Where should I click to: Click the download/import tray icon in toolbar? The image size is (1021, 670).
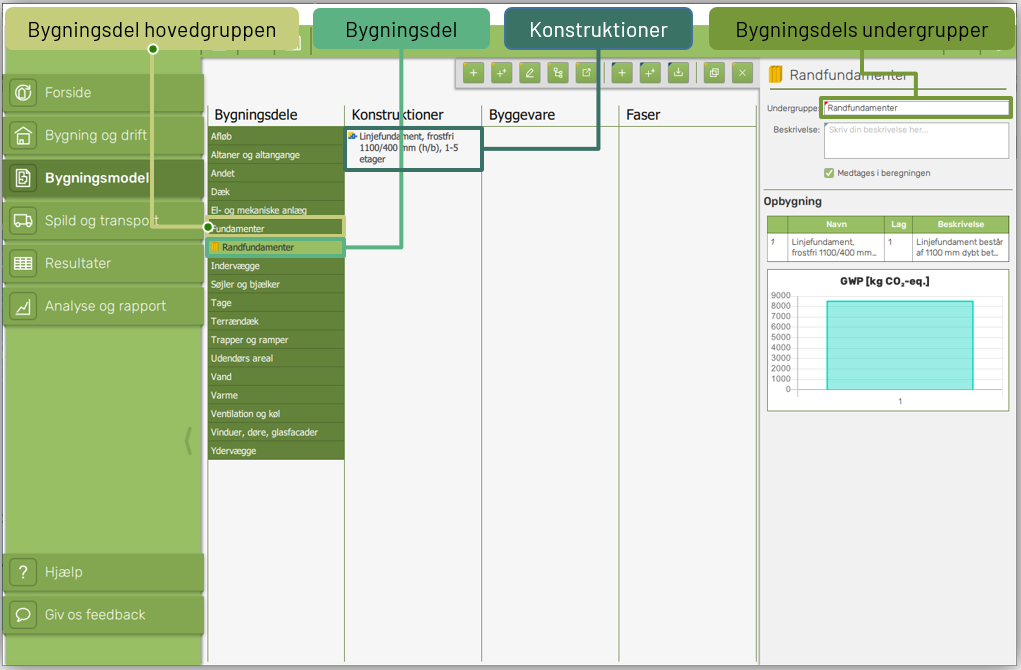coord(678,73)
